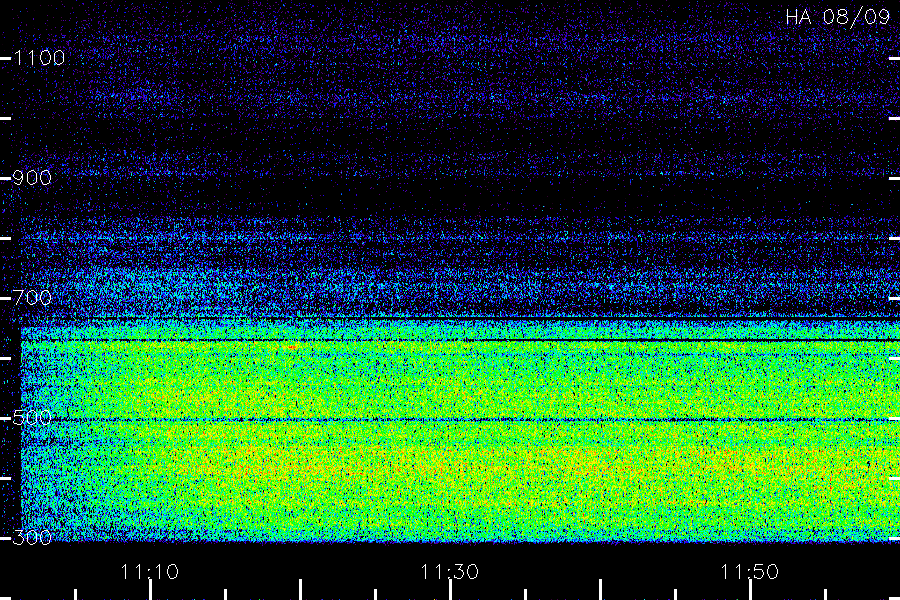Click the 1100 frequency axis label
This screenshot has width=900, height=600.
[x=39, y=57]
